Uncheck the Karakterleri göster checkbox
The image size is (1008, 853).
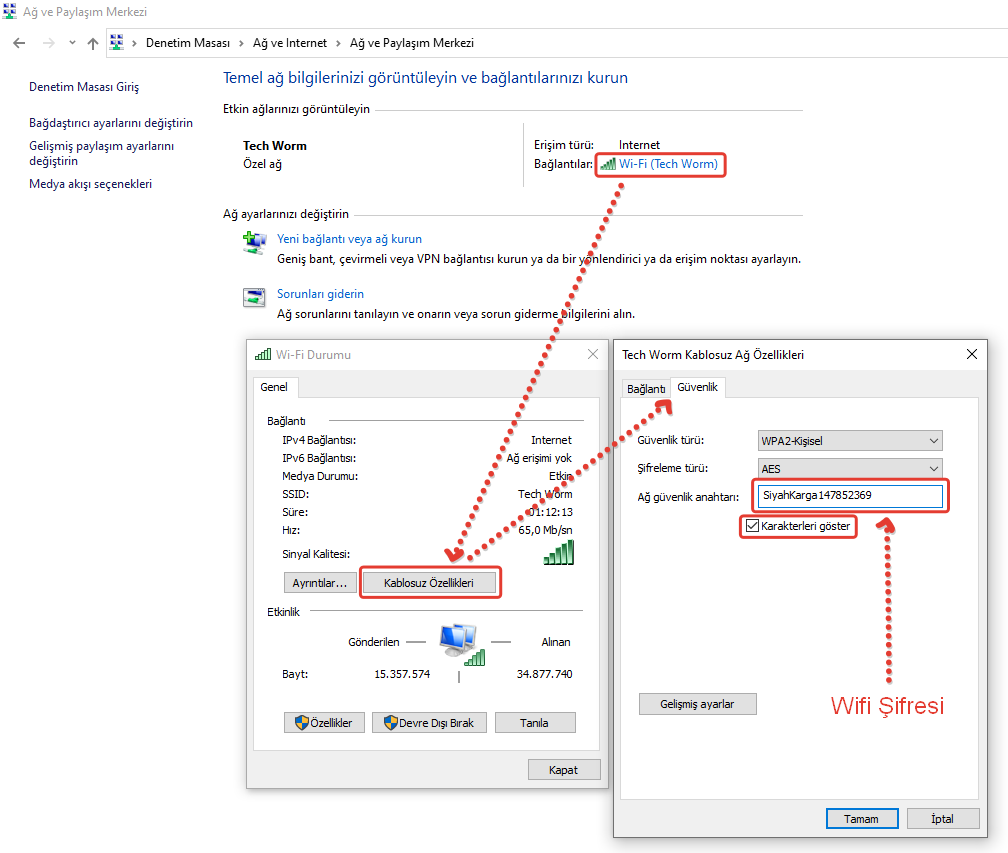tap(752, 526)
